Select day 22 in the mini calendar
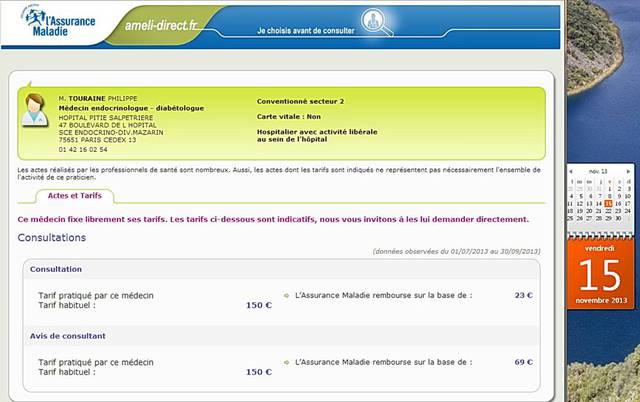The width and height of the screenshot is (640, 402). (608, 211)
